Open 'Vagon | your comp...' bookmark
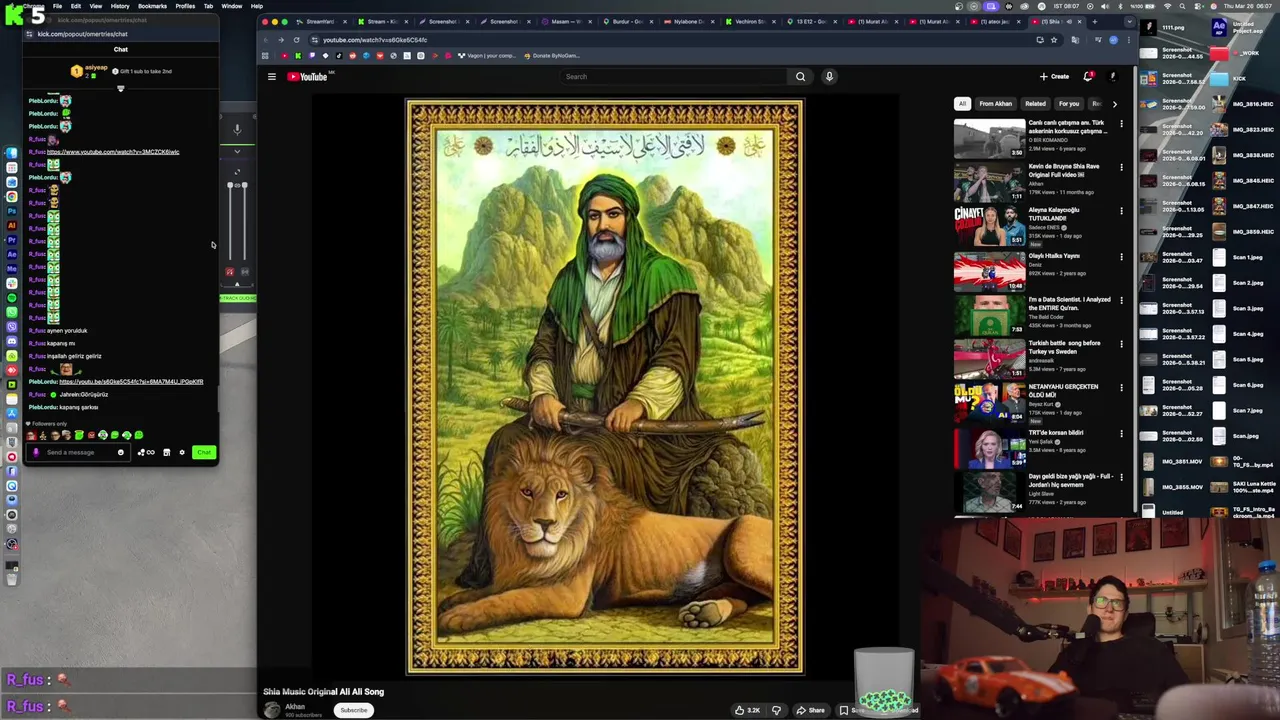Image resolution: width=1280 pixels, height=720 pixels. (487, 55)
